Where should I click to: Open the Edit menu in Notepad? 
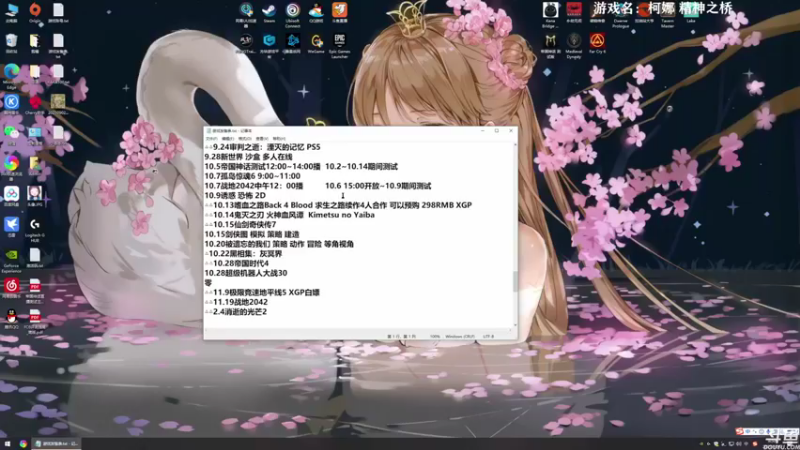(x=228, y=139)
